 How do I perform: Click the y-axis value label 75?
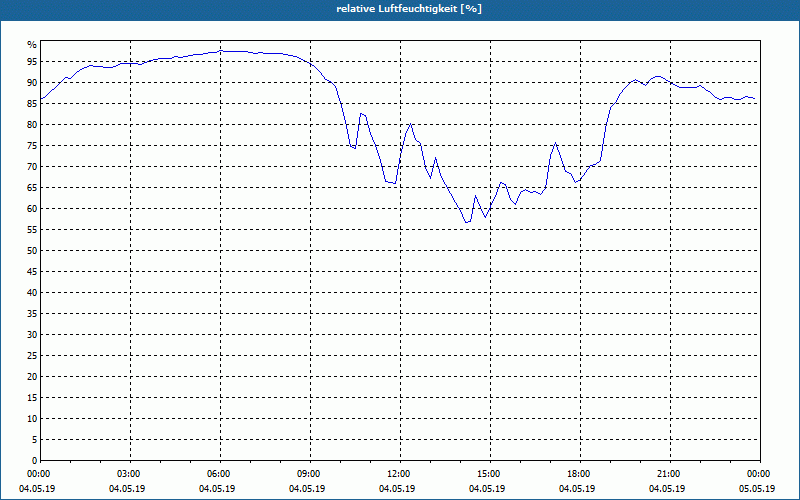point(32,145)
